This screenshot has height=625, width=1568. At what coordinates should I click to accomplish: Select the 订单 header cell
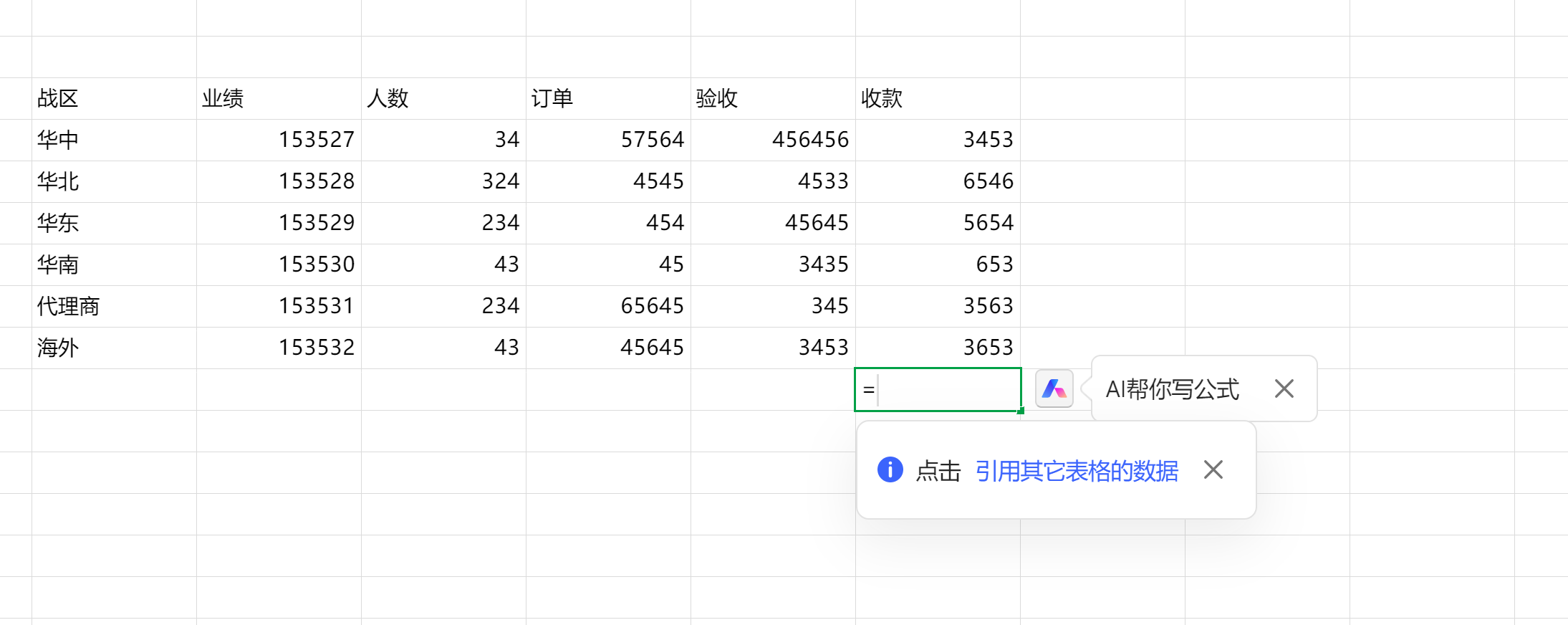608,98
